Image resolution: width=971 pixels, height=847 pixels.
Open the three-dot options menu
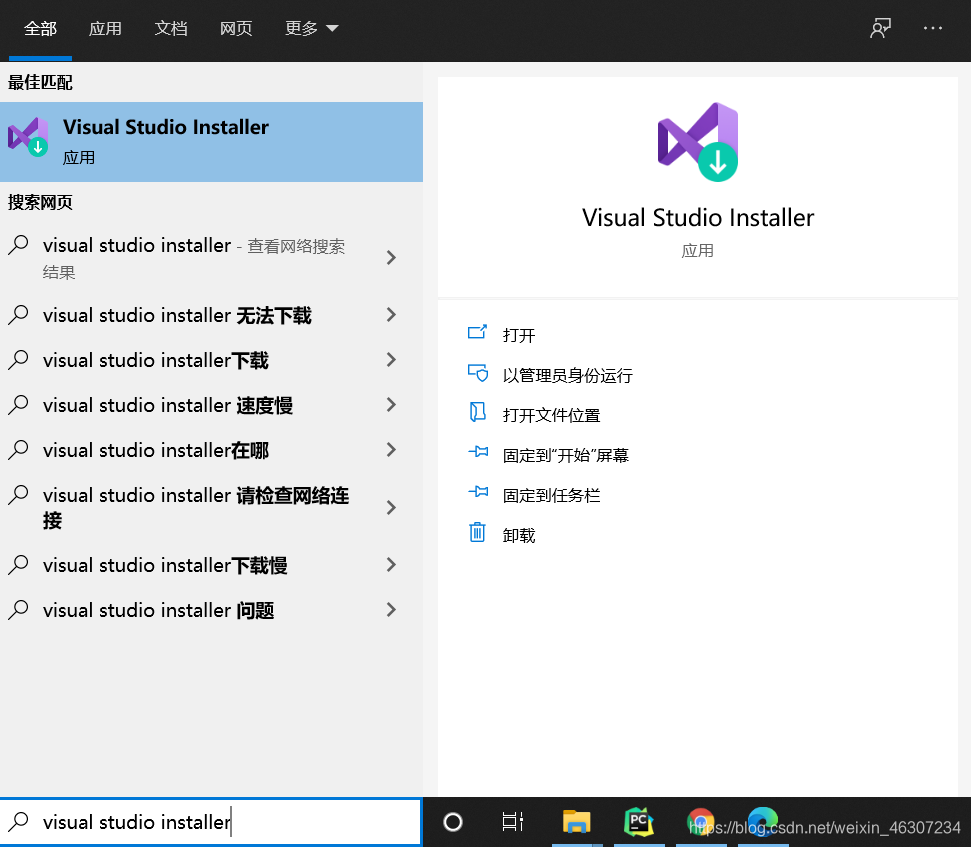pyautogui.click(x=933, y=28)
